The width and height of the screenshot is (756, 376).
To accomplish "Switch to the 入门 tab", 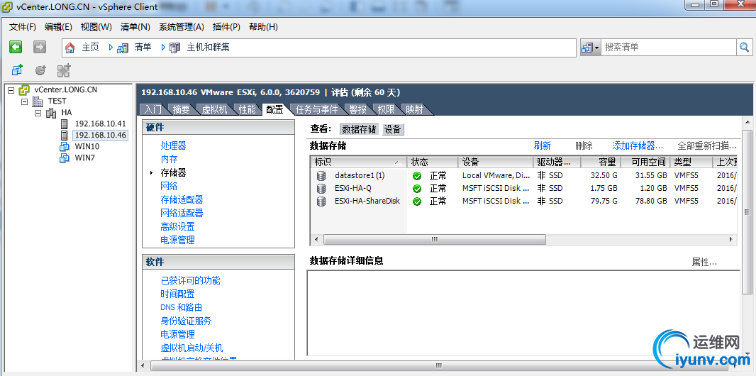I will coord(153,110).
